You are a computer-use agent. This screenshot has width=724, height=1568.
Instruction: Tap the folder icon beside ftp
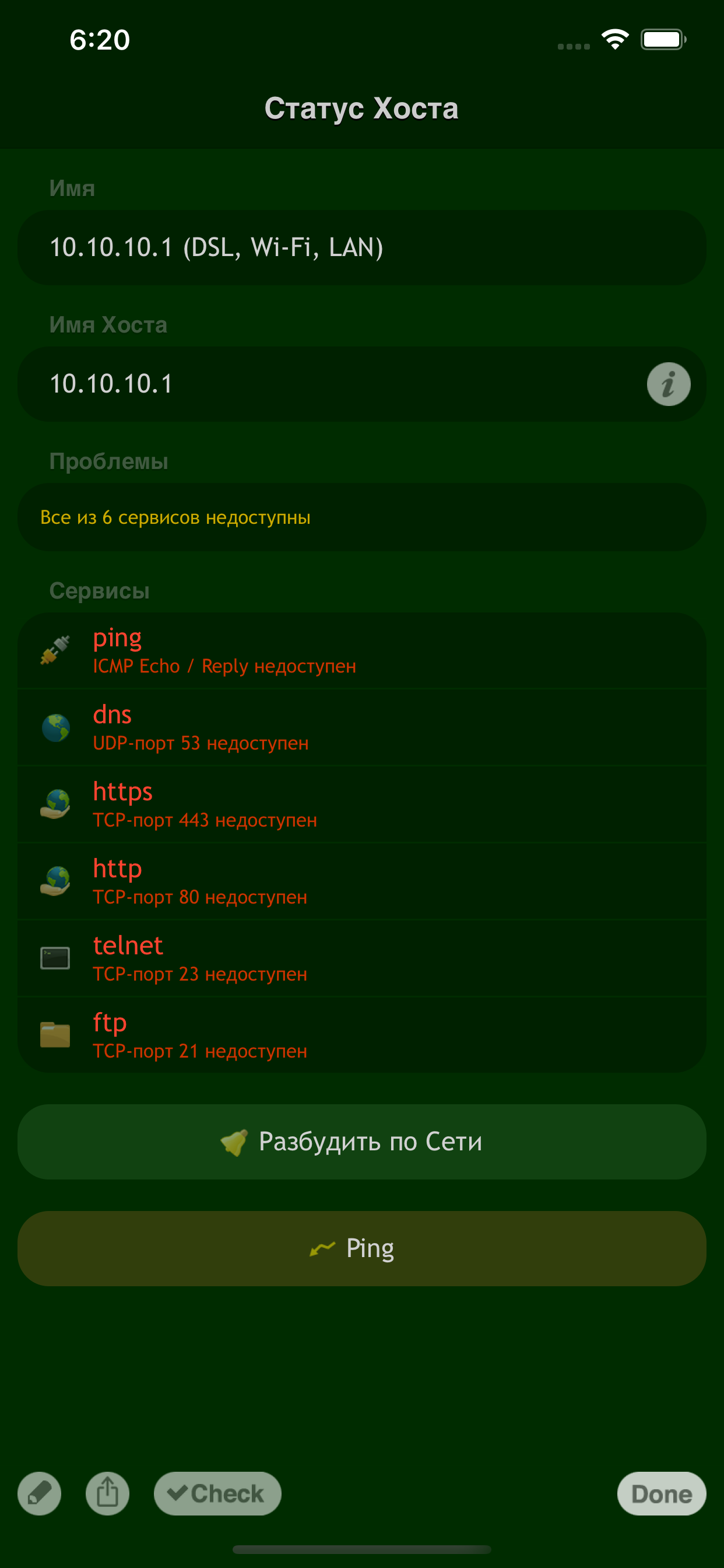coord(55,1035)
